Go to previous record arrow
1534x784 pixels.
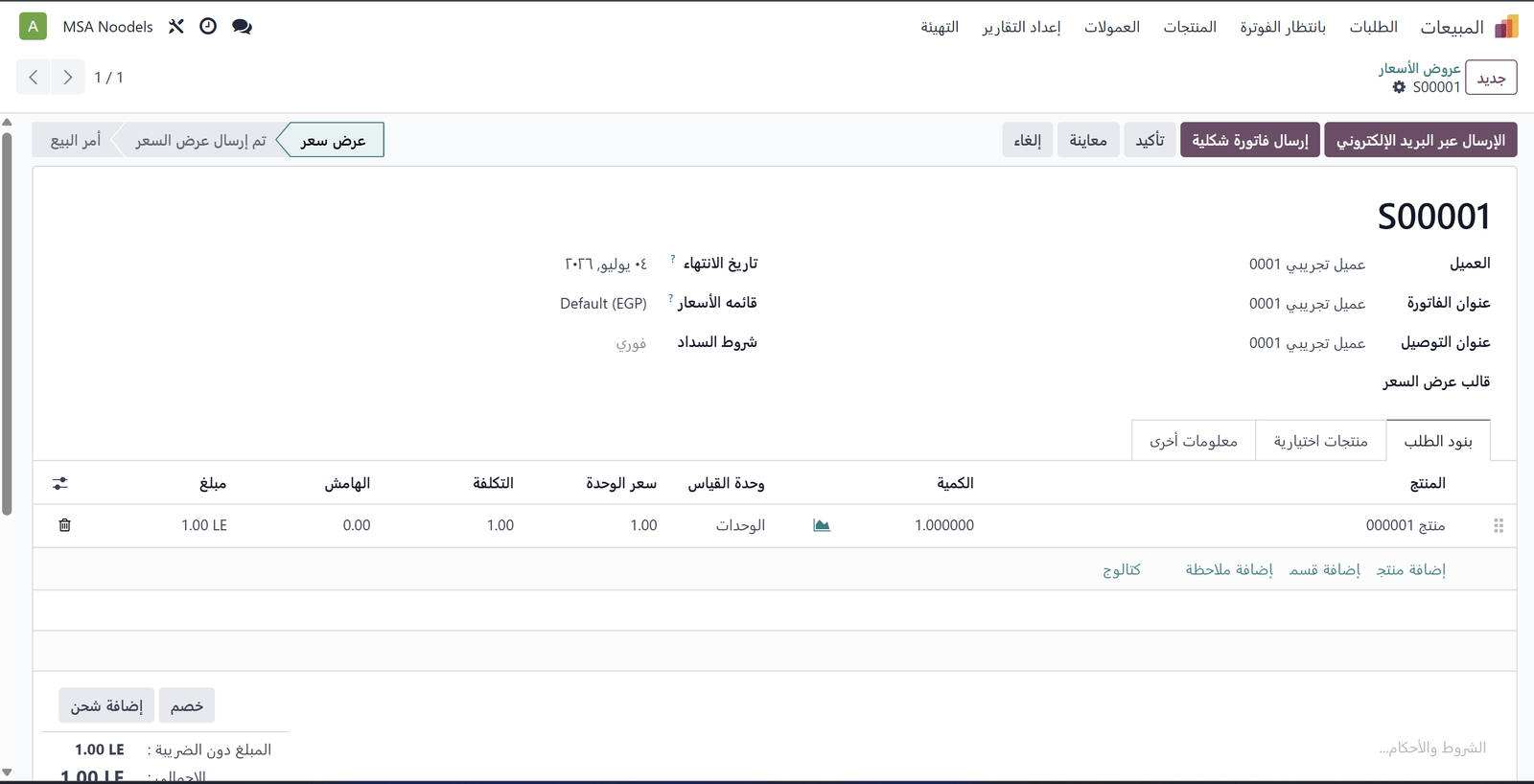pos(34,78)
